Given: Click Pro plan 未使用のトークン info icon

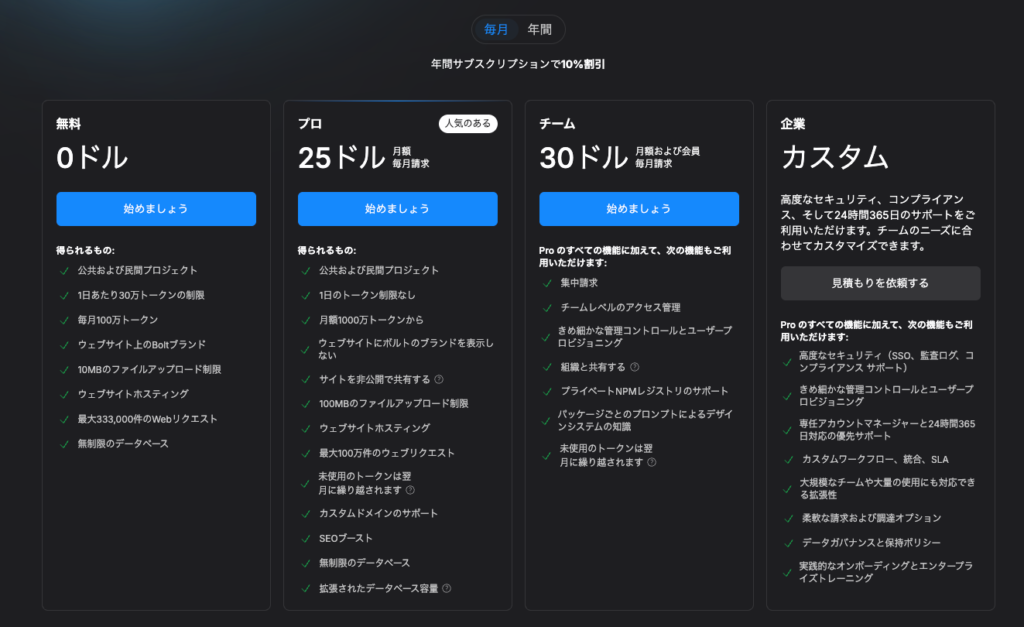Looking at the screenshot, I should (410, 490).
